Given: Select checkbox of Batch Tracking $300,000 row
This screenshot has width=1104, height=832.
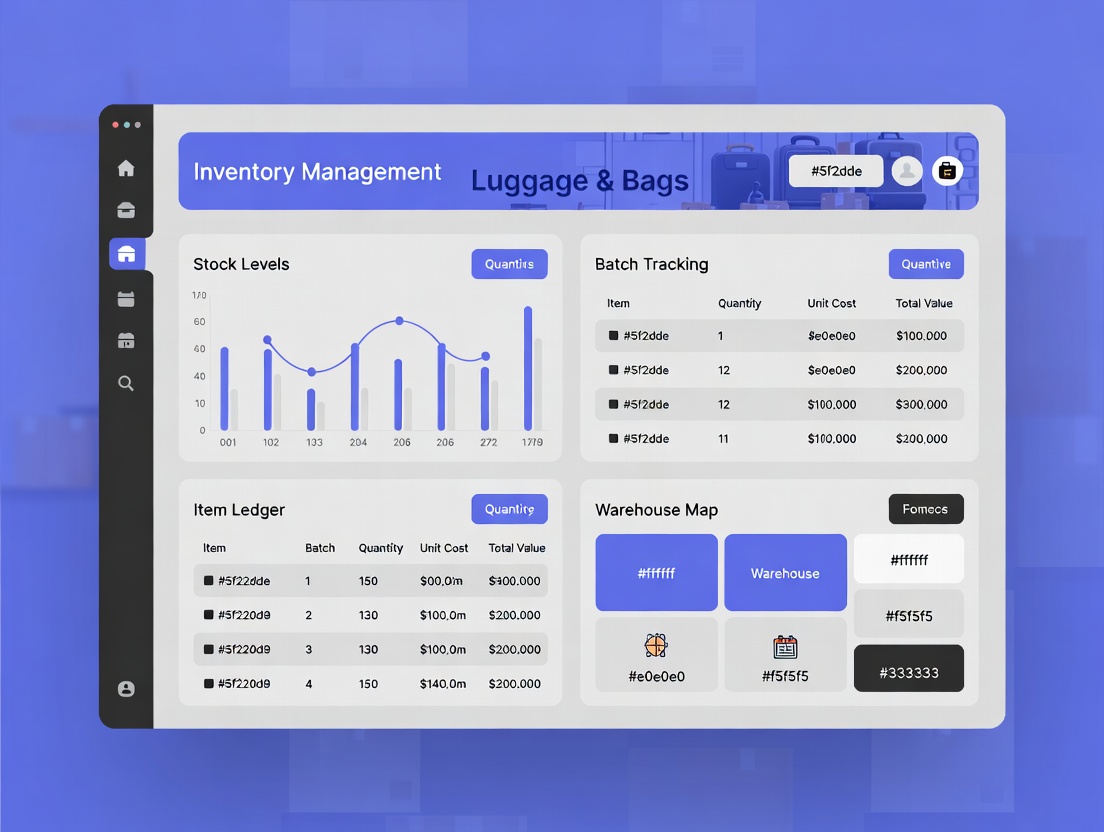Looking at the screenshot, I should click(x=613, y=405).
